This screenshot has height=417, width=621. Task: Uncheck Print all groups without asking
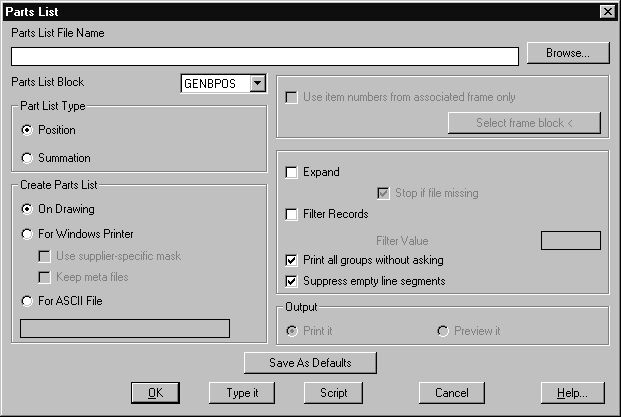pos(292,260)
